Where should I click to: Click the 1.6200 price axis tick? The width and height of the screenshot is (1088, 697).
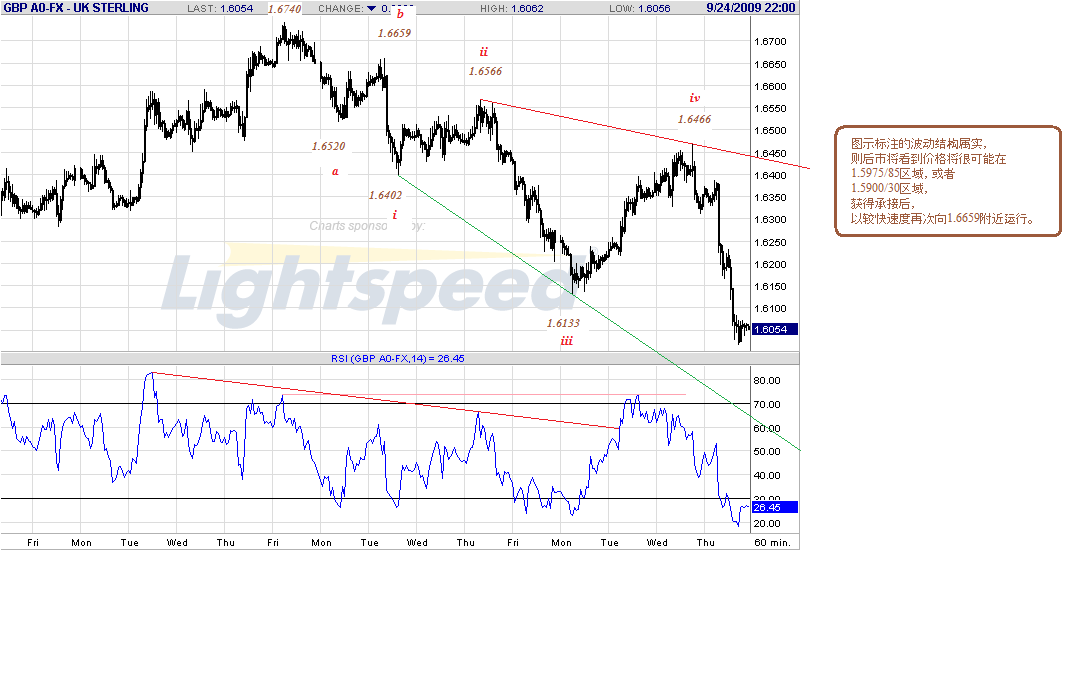770,264
